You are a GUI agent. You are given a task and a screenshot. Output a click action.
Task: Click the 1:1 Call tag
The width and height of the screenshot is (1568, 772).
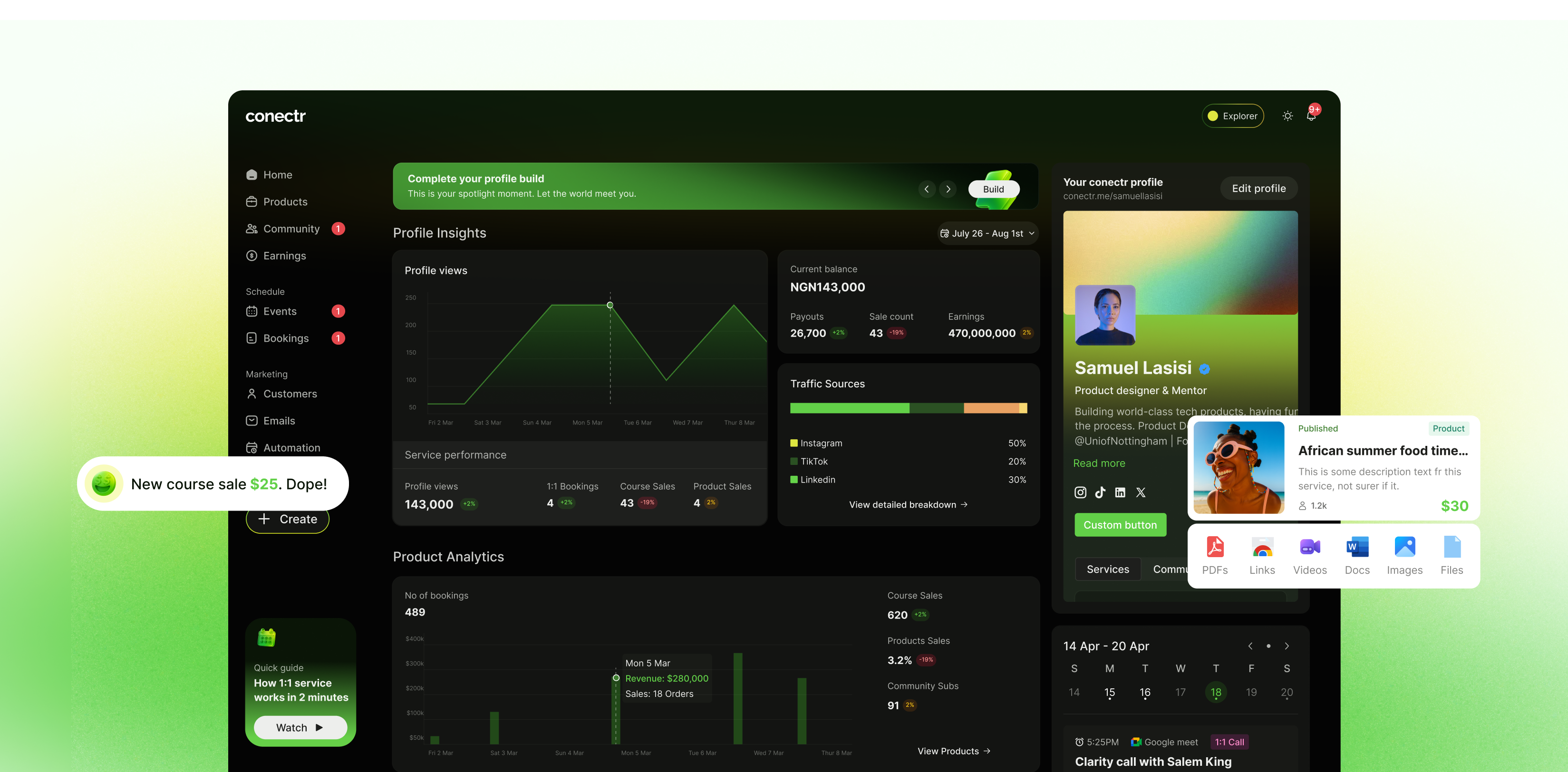click(1229, 742)
